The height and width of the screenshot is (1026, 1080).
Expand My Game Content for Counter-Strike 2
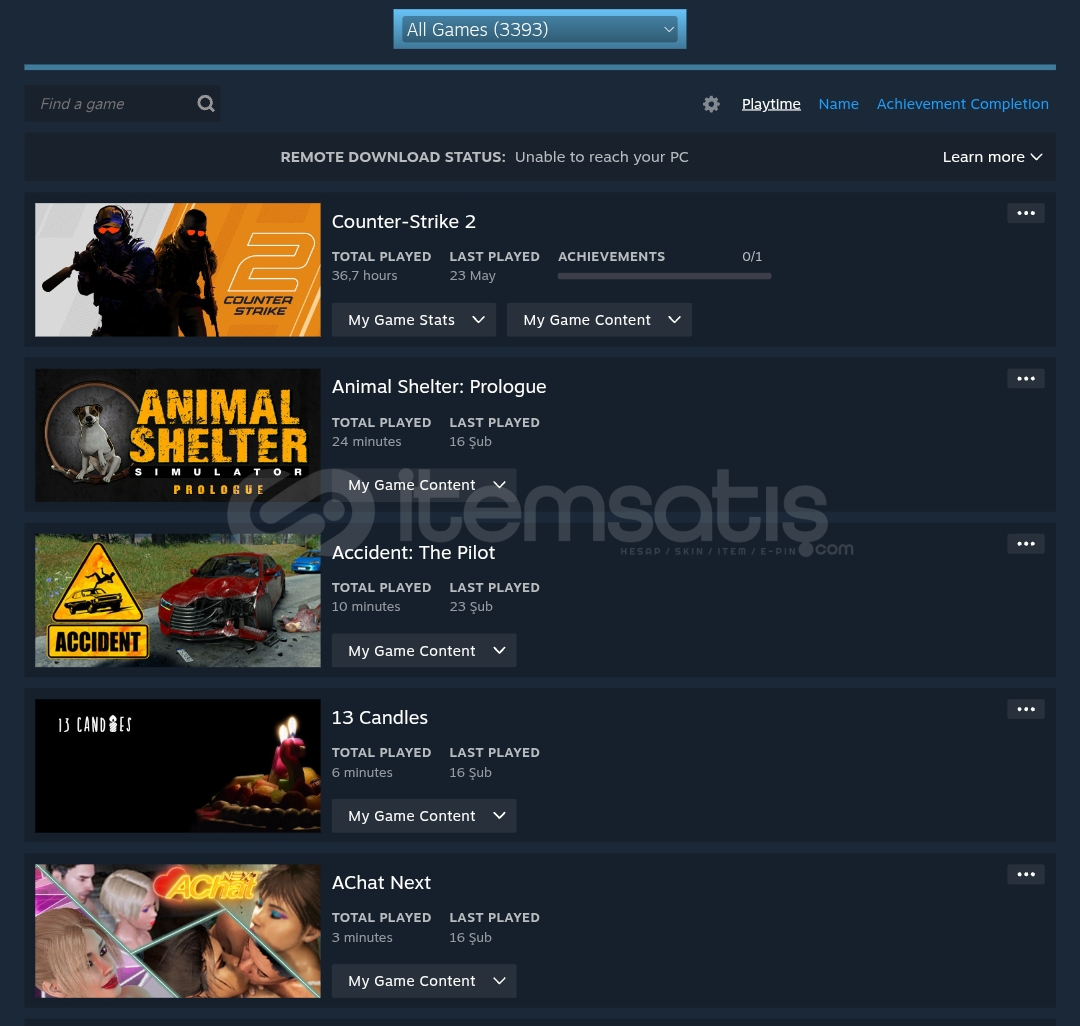click(x=599, y=320)
